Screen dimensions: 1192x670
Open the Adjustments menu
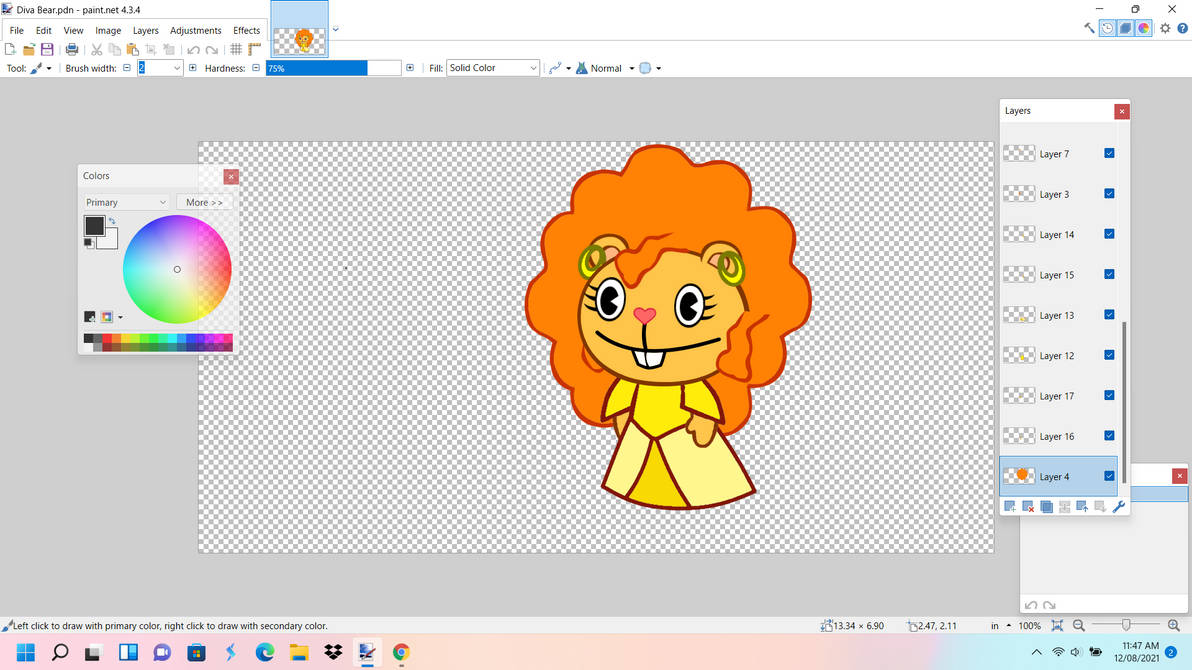click(195, 30)
